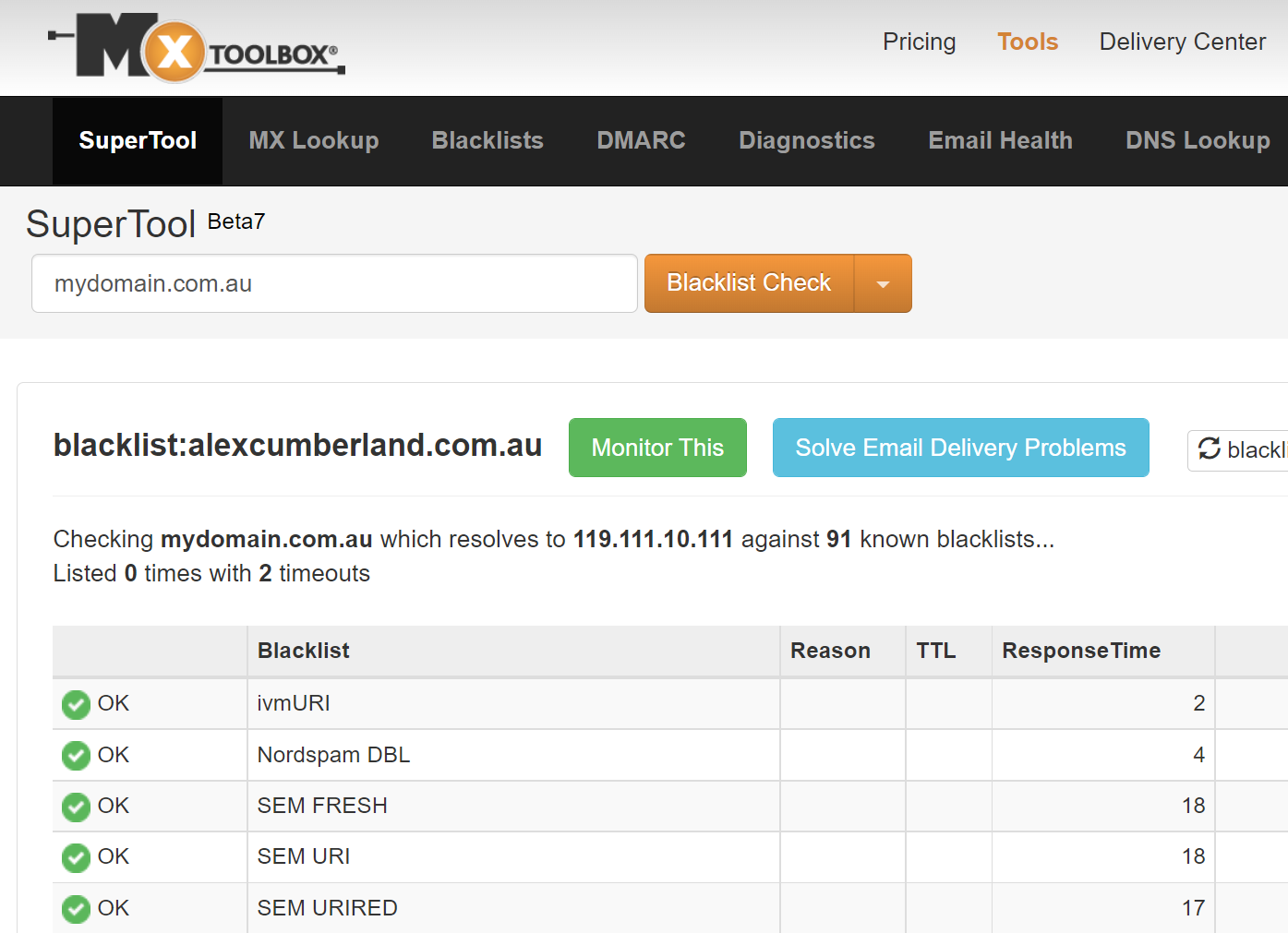
Task: Click Solve Email Delivery Problems button
Action: [960, 448]
